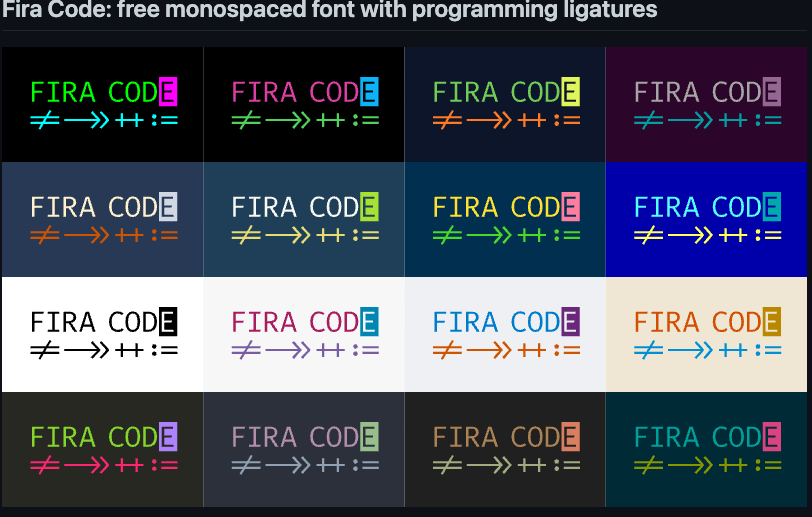Click gray FIRA CODE tile on dark purple

(x=706, y=104)
